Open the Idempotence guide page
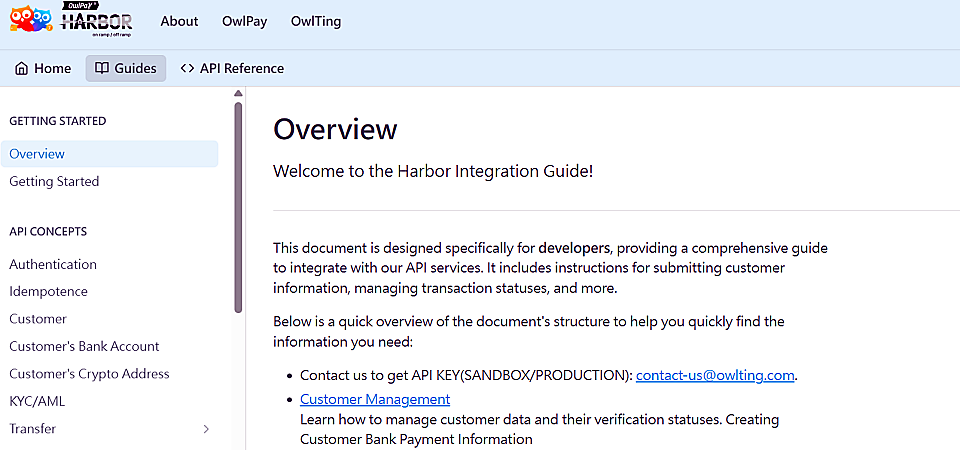The image size is (960, 450). pyautogui.click(x=48, y=291)
